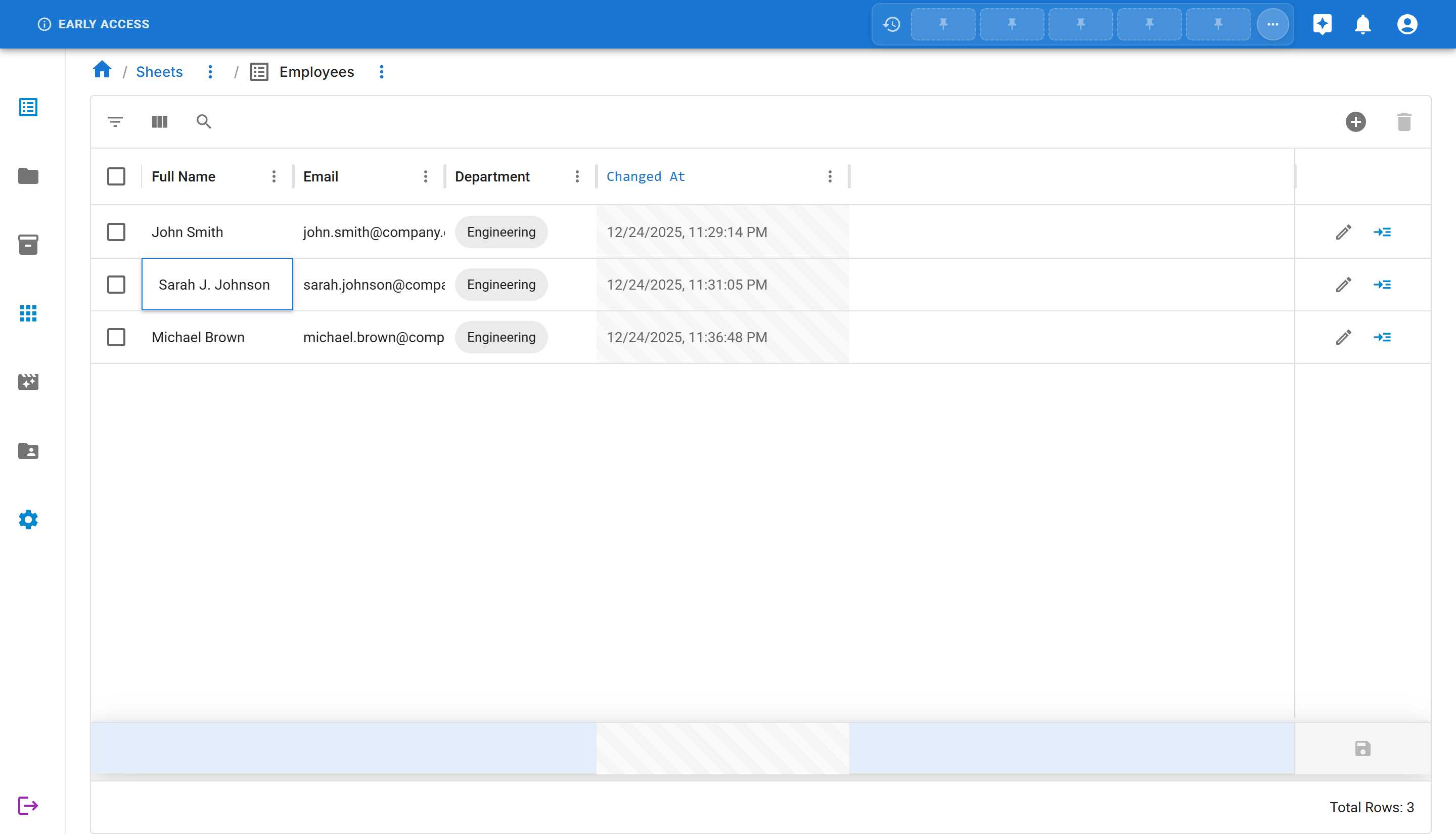1456x834 pixels.
Task: Open the Department column options menu
Action: [x=577, y=176]
